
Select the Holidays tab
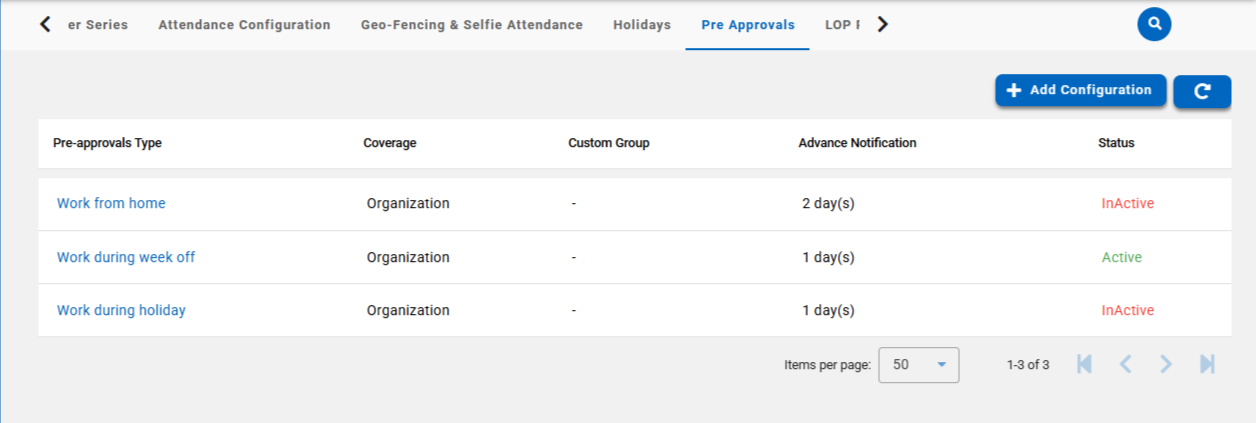(x=642, y=25)
